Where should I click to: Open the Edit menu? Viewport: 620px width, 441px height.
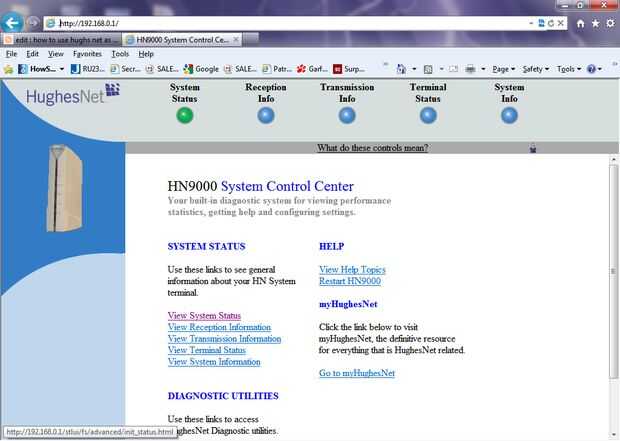pos(32,54)
